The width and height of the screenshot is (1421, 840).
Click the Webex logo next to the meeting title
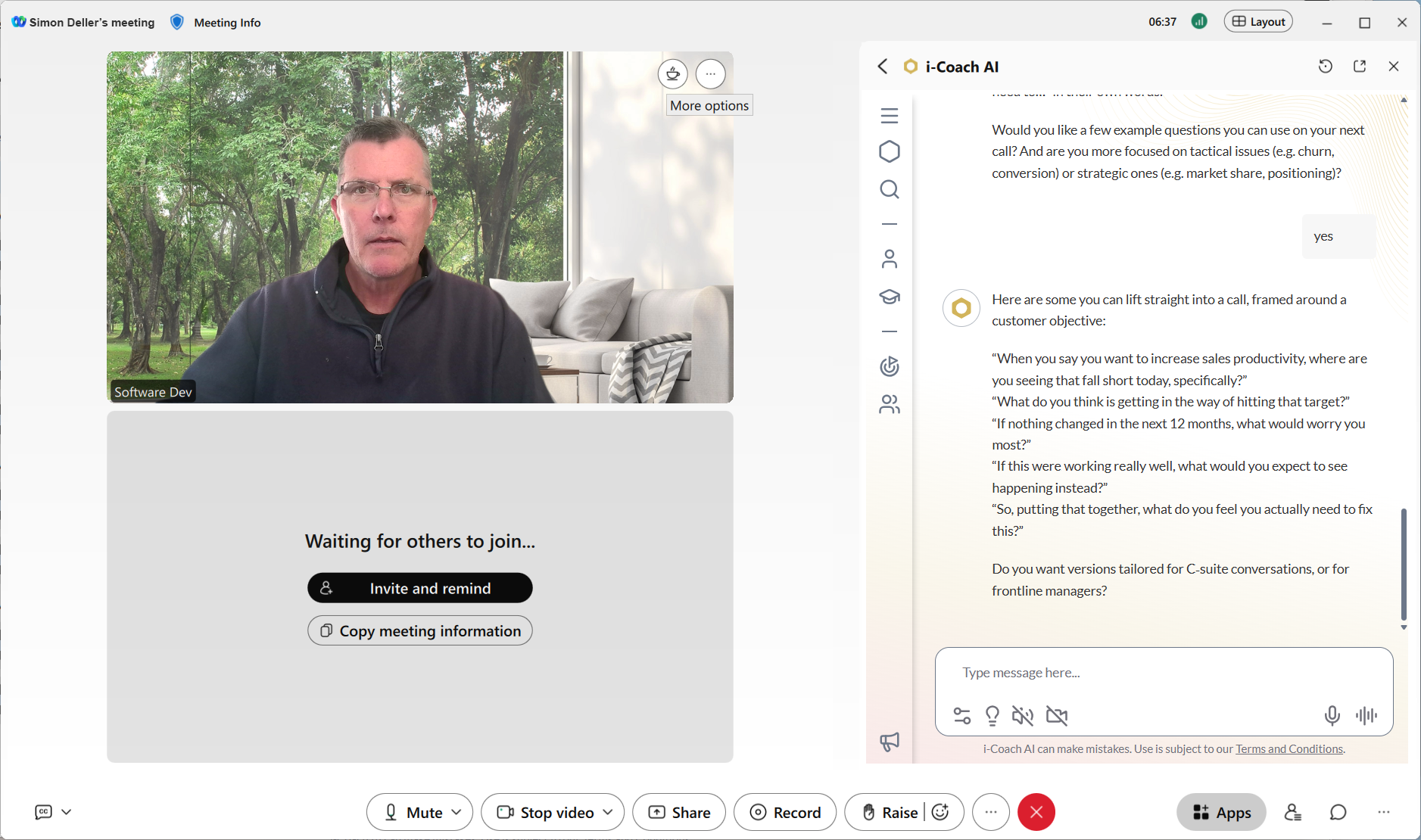click(x=19, y=22)
